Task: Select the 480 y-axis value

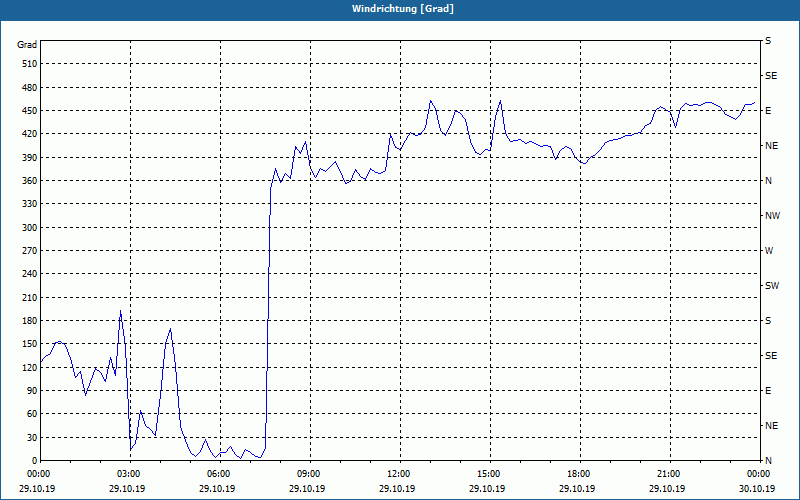Action: (x=30, y=87)
